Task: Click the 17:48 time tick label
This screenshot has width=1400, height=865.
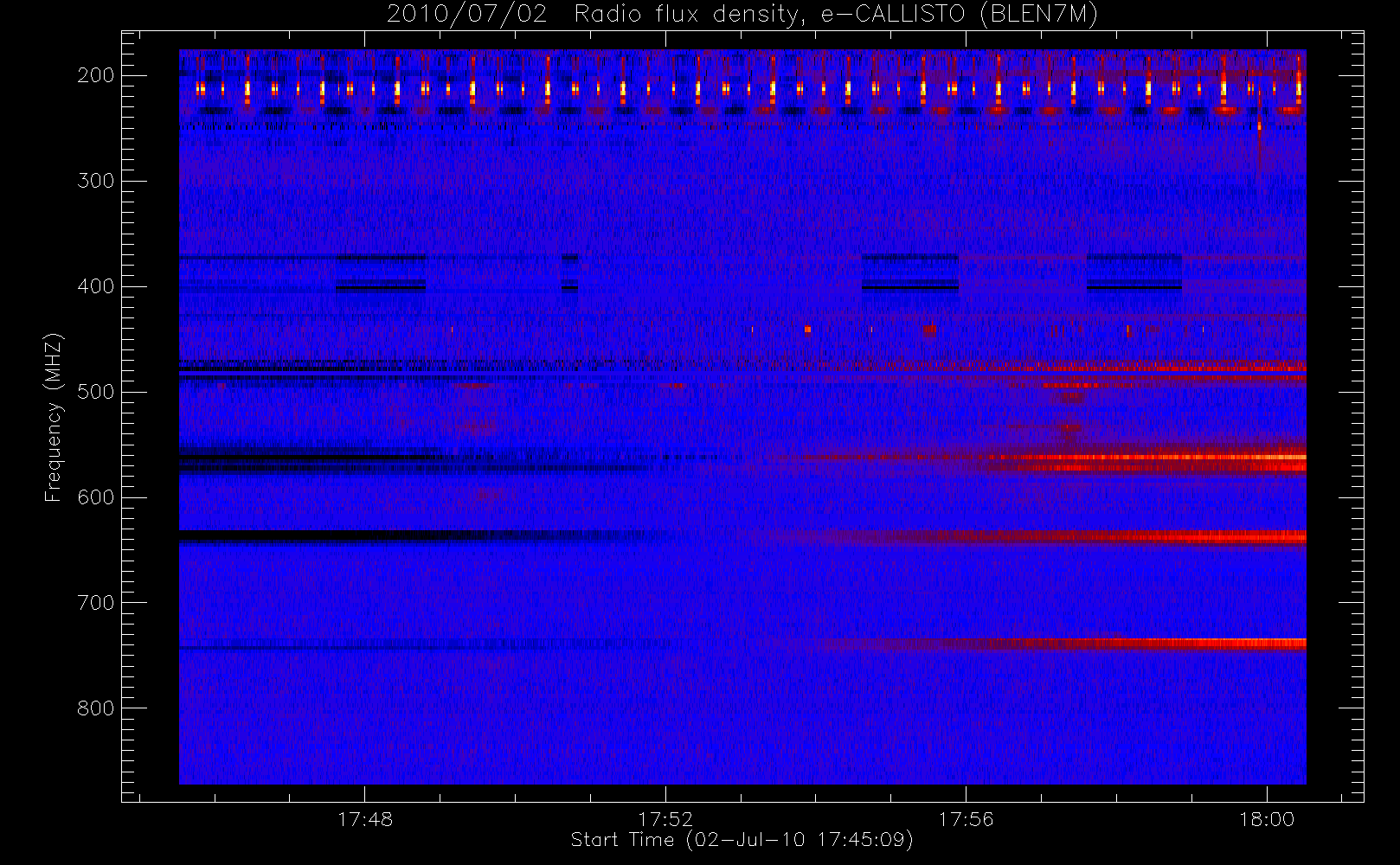Action: pyautogui.click(x=365, y=819)
